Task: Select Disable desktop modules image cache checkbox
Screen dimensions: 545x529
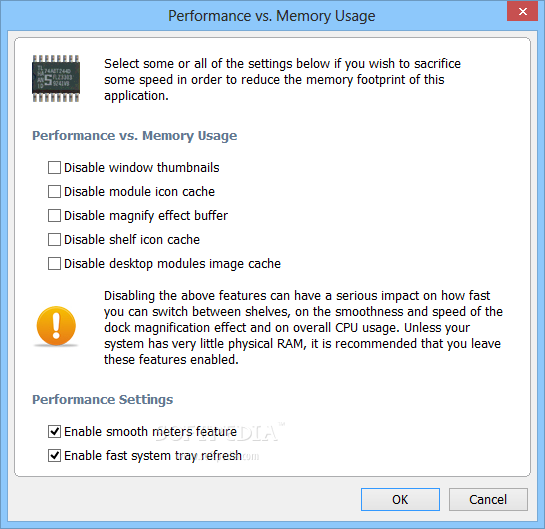Action: click(54, 263)
